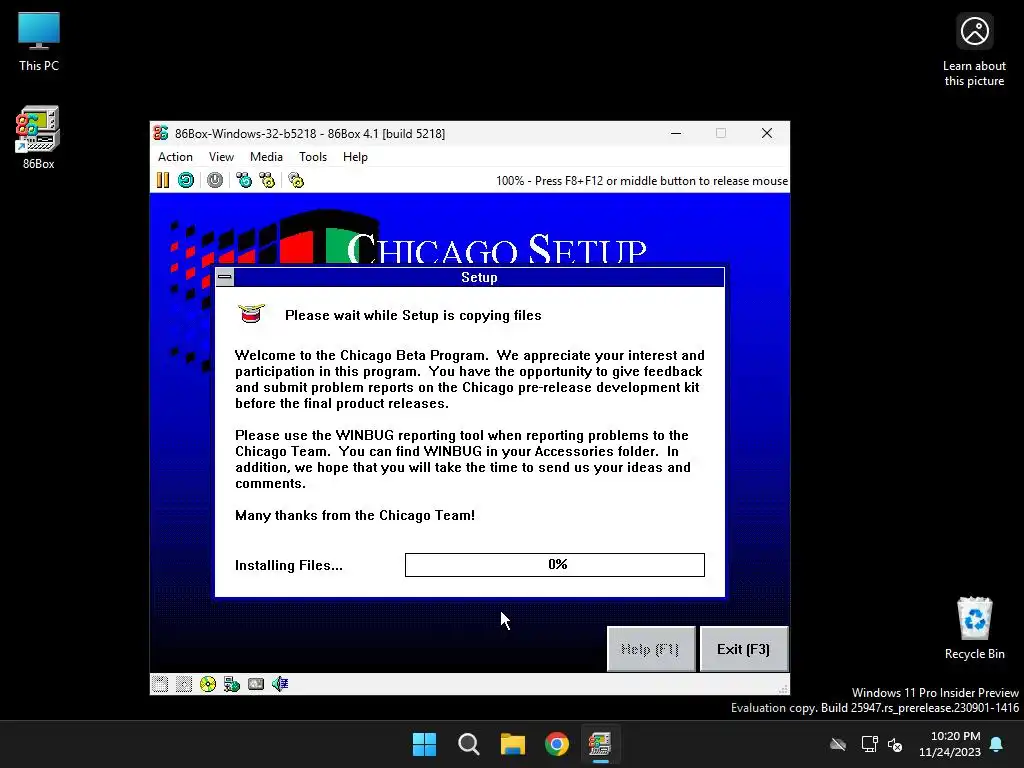Open the View menu
This screenshot has width=1024, height=768.
click(221, 157)
